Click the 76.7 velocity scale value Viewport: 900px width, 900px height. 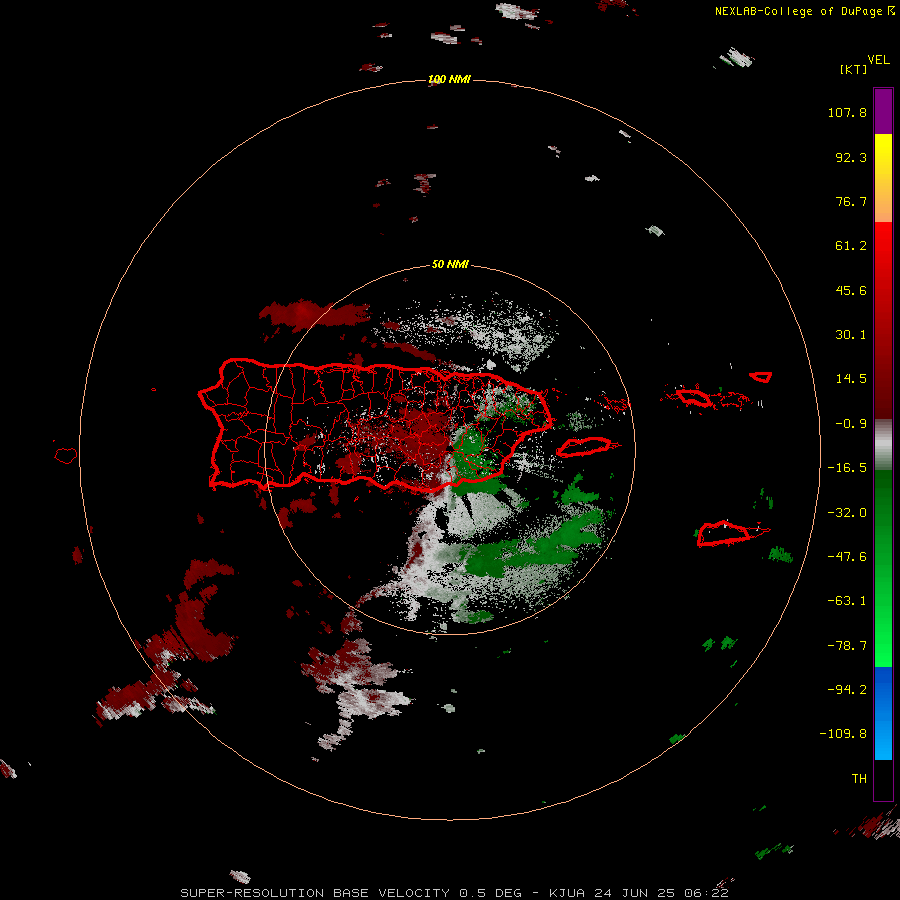[851, 201]
